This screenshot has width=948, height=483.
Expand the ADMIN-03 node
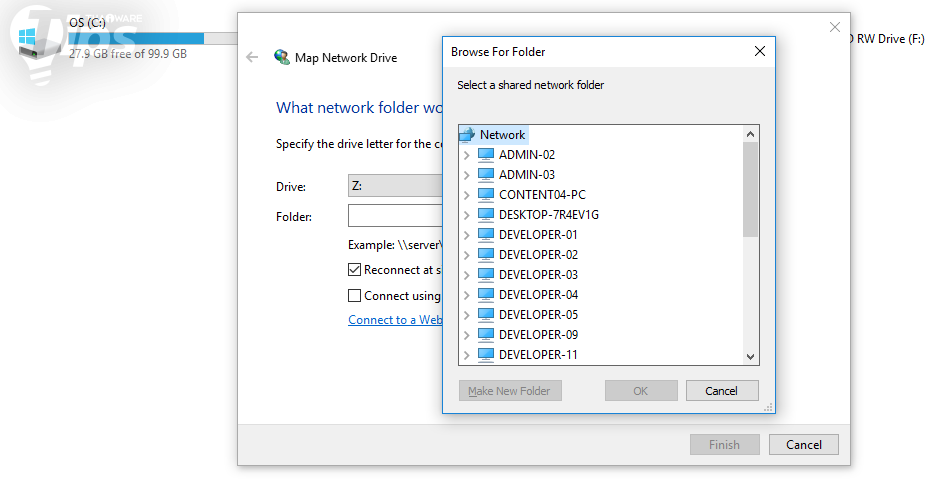pos(467,175)
